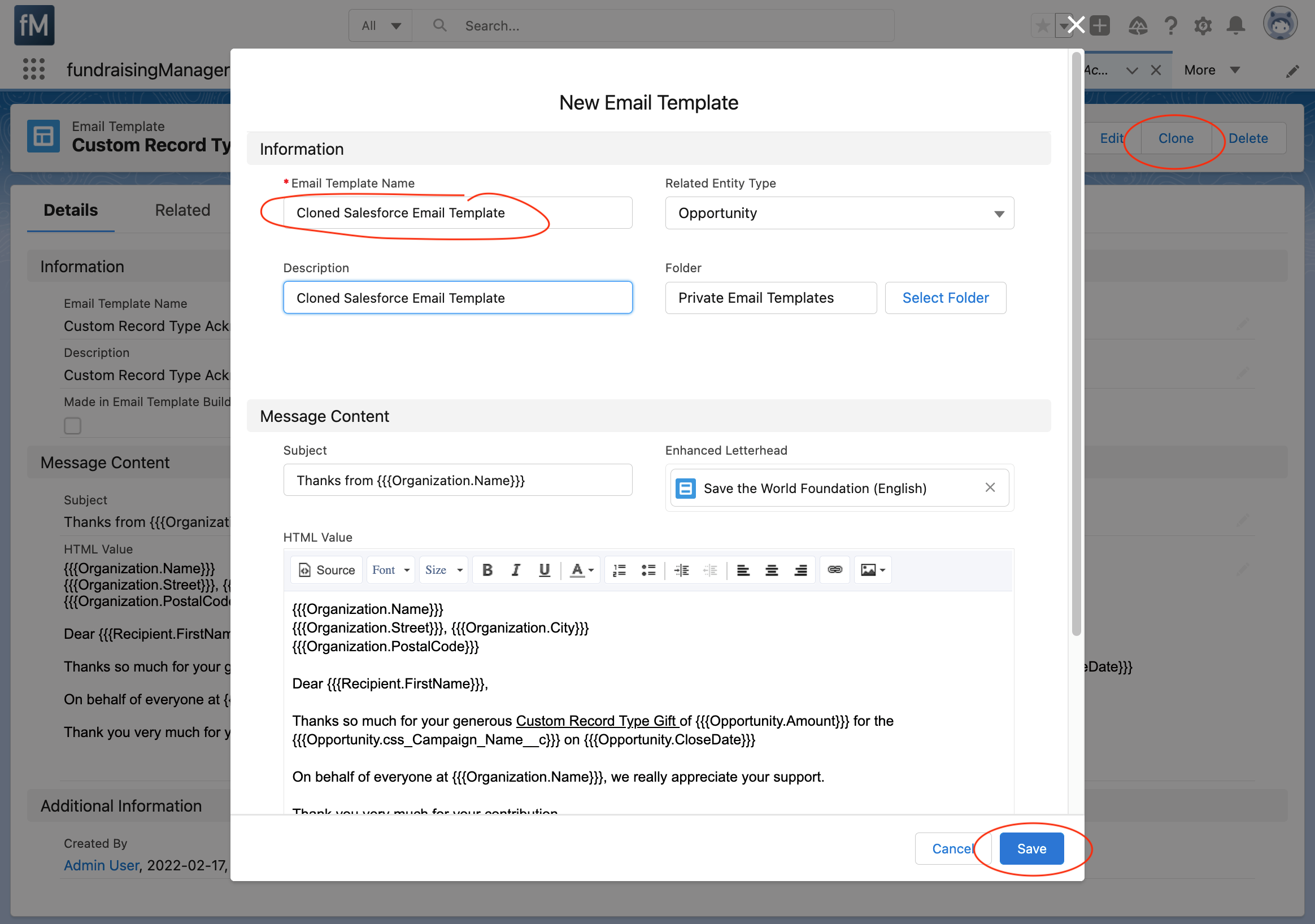This screenshot has width=1315, height=924.
Task: Click the Select Folder button
Action: [x=945, y=298]
